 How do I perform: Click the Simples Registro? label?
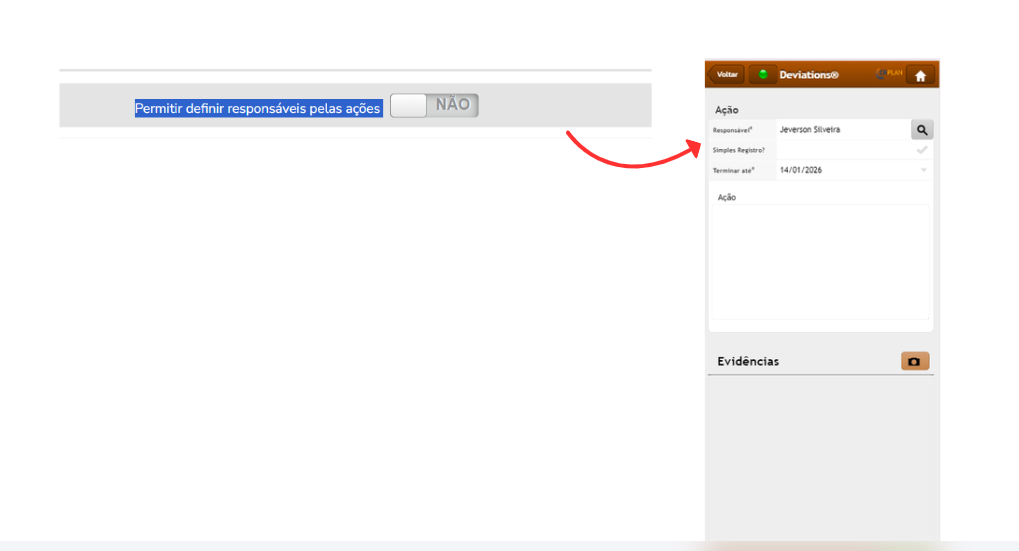point(738,150)
